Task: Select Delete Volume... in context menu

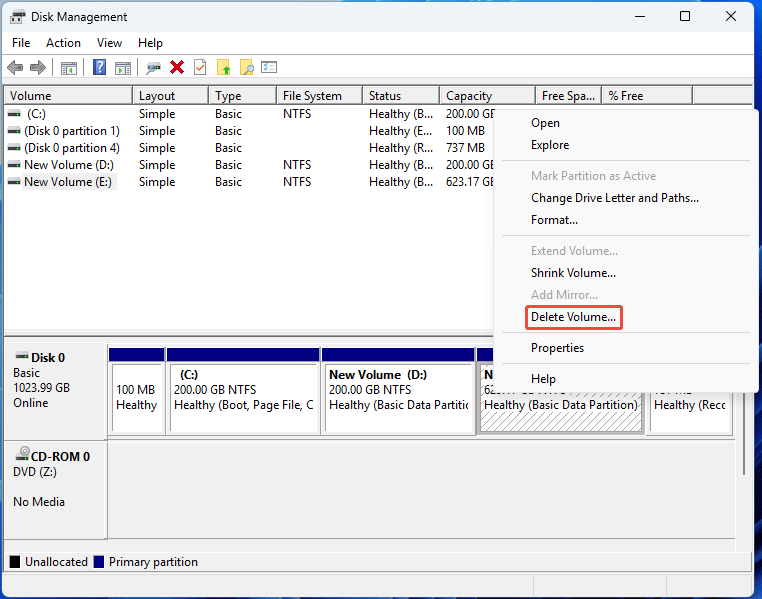Action: (x=573, y=317)
